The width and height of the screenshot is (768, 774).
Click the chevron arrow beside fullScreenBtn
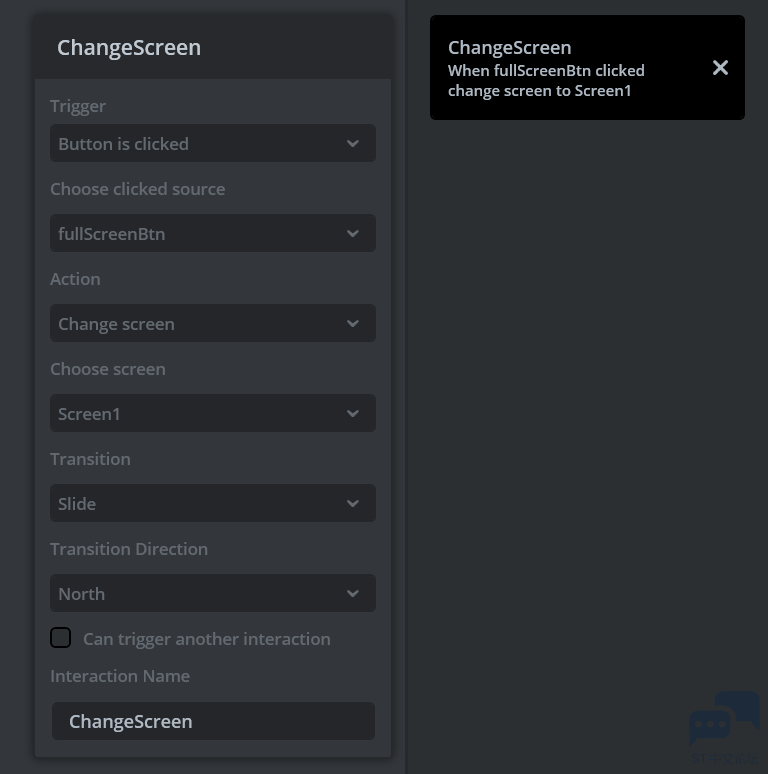(353, 233)
